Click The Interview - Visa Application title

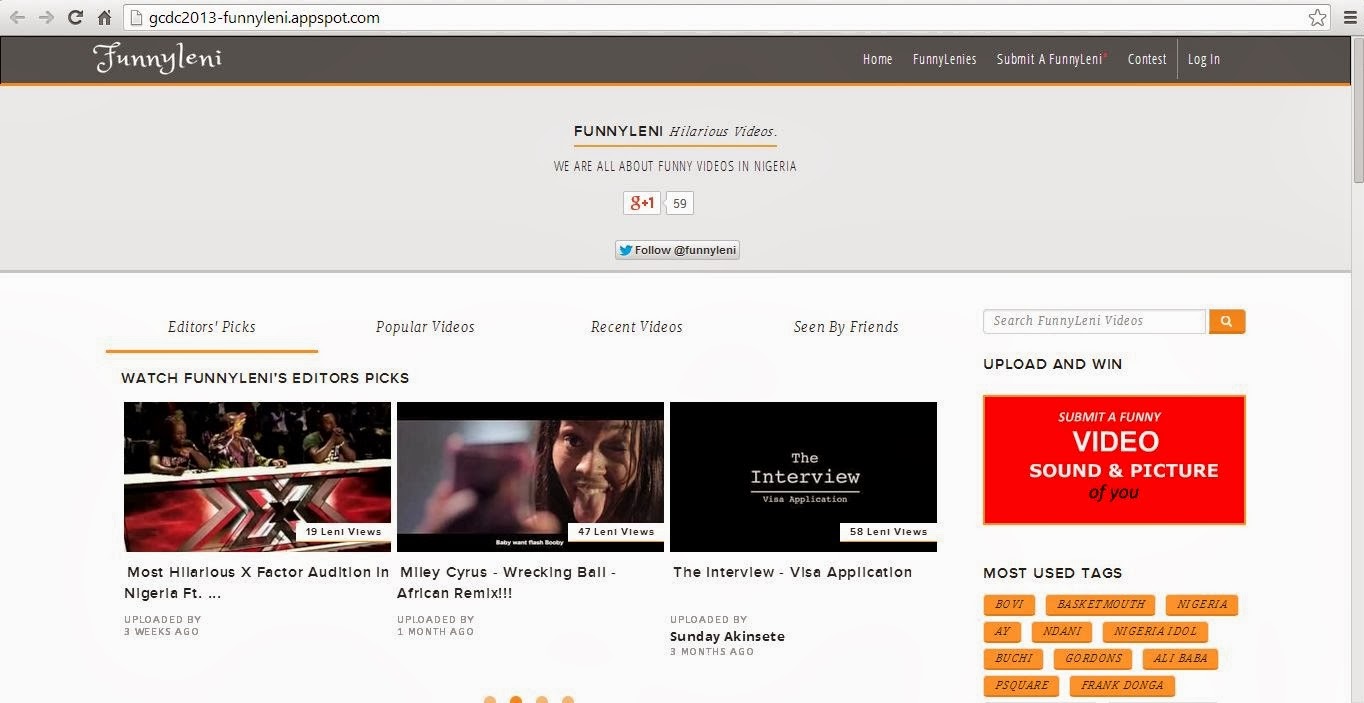click(792, 572)
